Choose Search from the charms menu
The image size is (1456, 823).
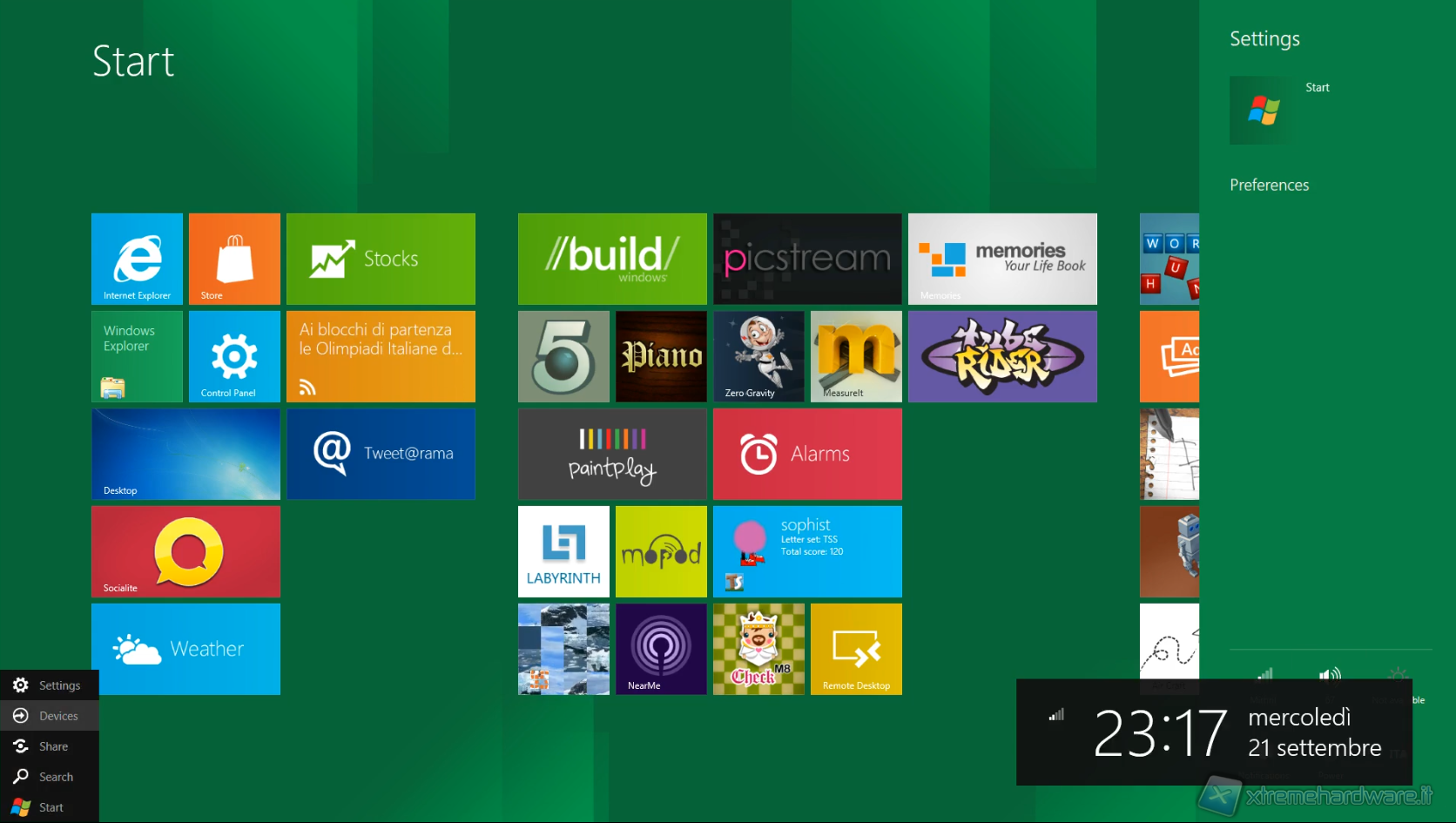[50, 777]
